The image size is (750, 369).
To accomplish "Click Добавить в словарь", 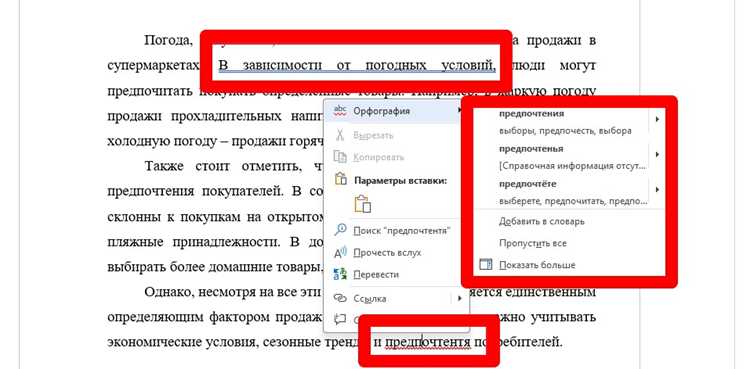I will (541, 222).
